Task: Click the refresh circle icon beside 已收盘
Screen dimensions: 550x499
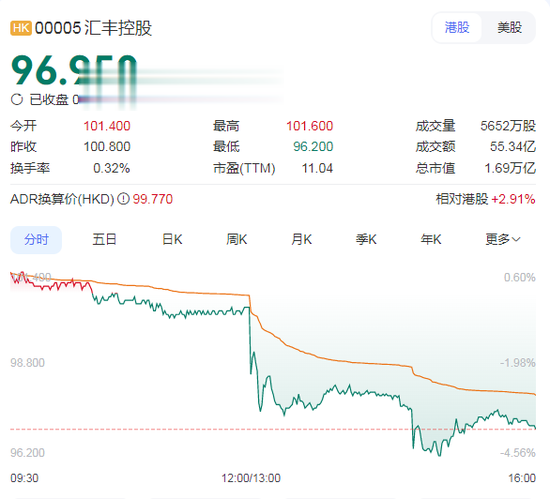Action: coord(16,100)
